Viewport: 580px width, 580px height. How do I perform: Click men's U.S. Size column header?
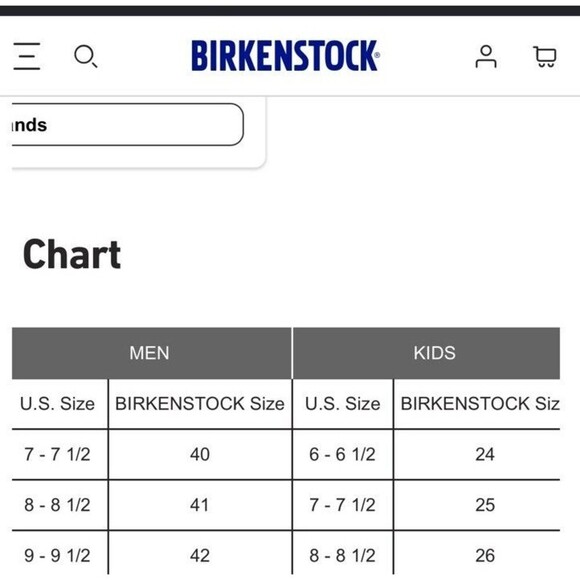(x=57, y=404)
